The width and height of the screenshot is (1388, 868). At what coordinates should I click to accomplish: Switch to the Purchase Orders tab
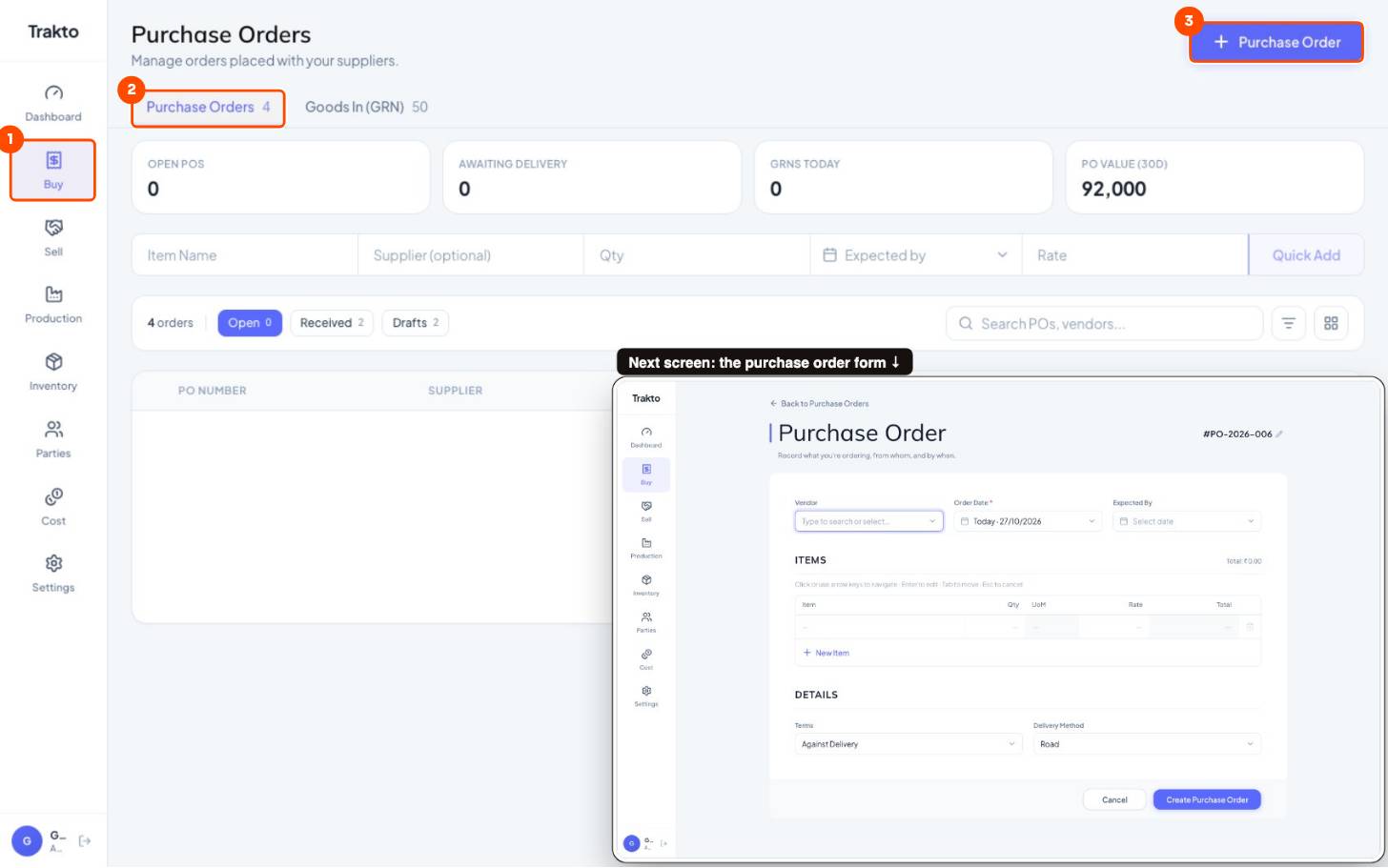[208, 107]
